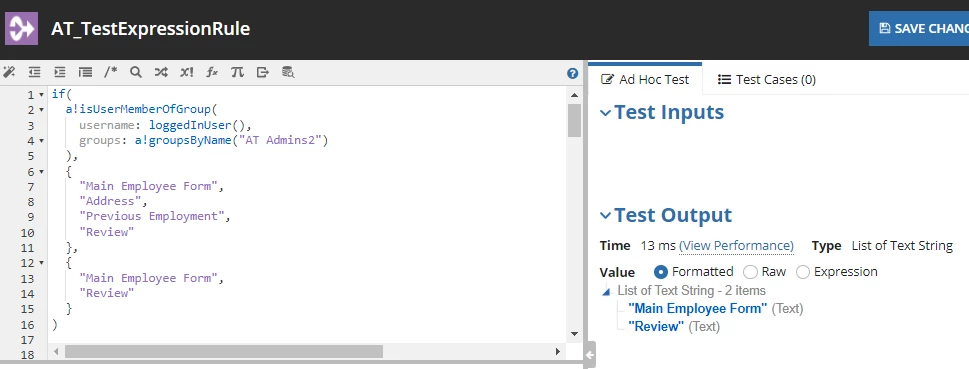Fold code at line 1

pyautogui.click(x=41, y=95)
